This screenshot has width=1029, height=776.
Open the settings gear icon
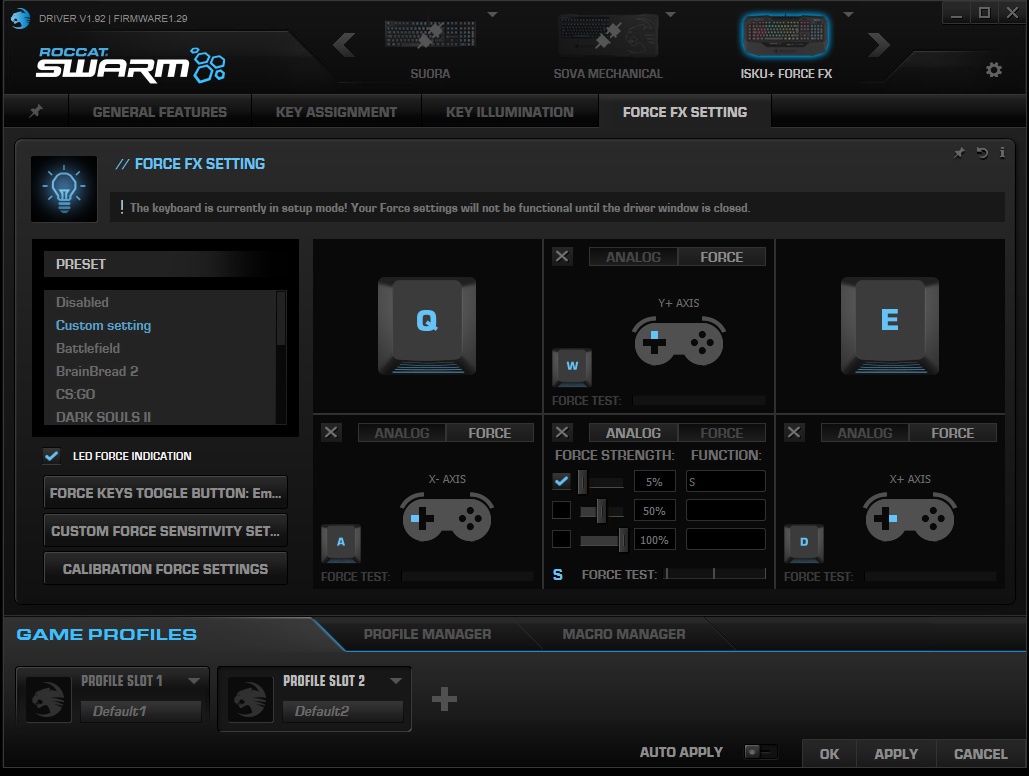[994, 70]
